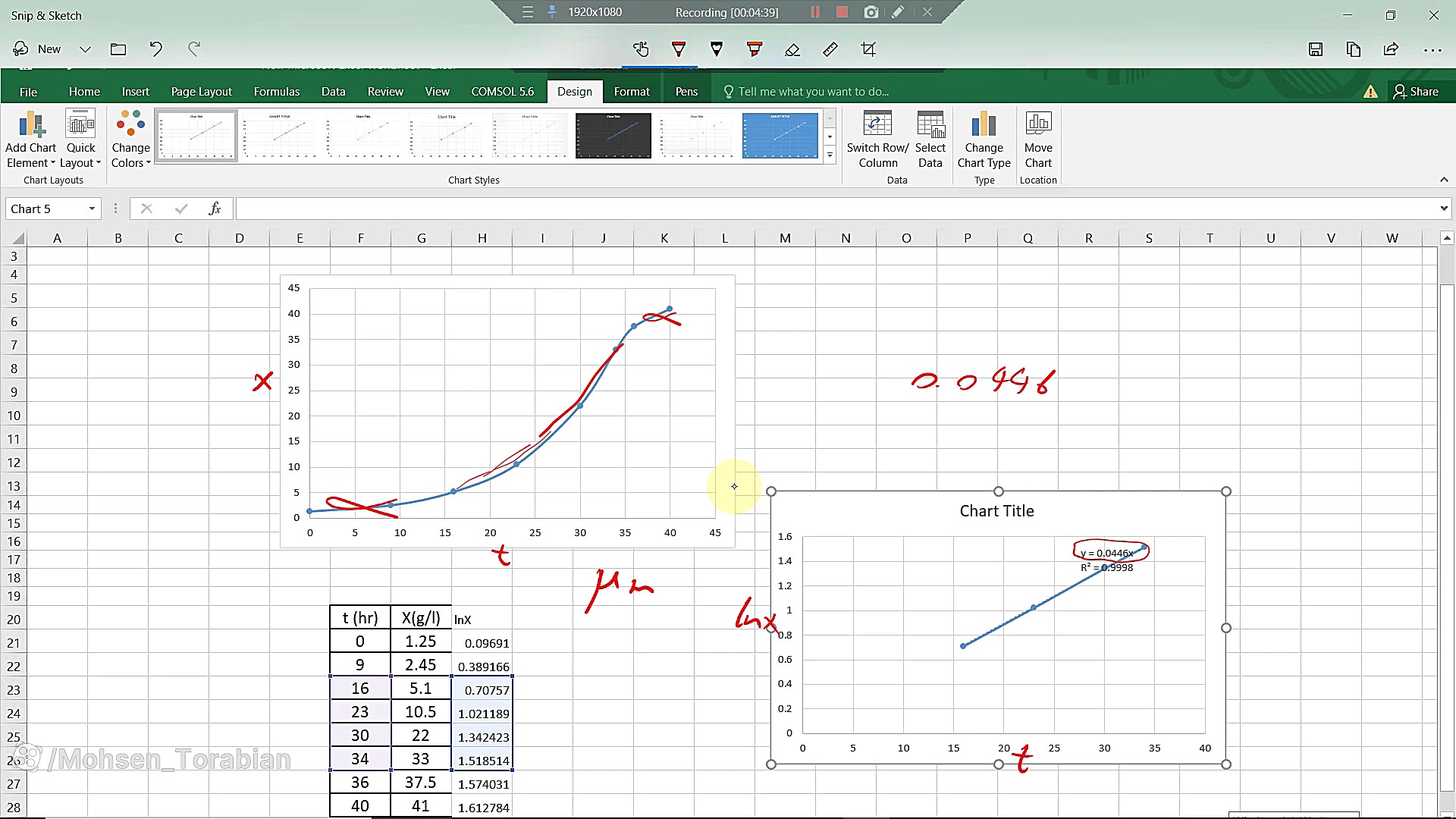Screen dimensions: 1456x819
Task: Expand the New snip delay dropdown
Action: coord(85,49)
